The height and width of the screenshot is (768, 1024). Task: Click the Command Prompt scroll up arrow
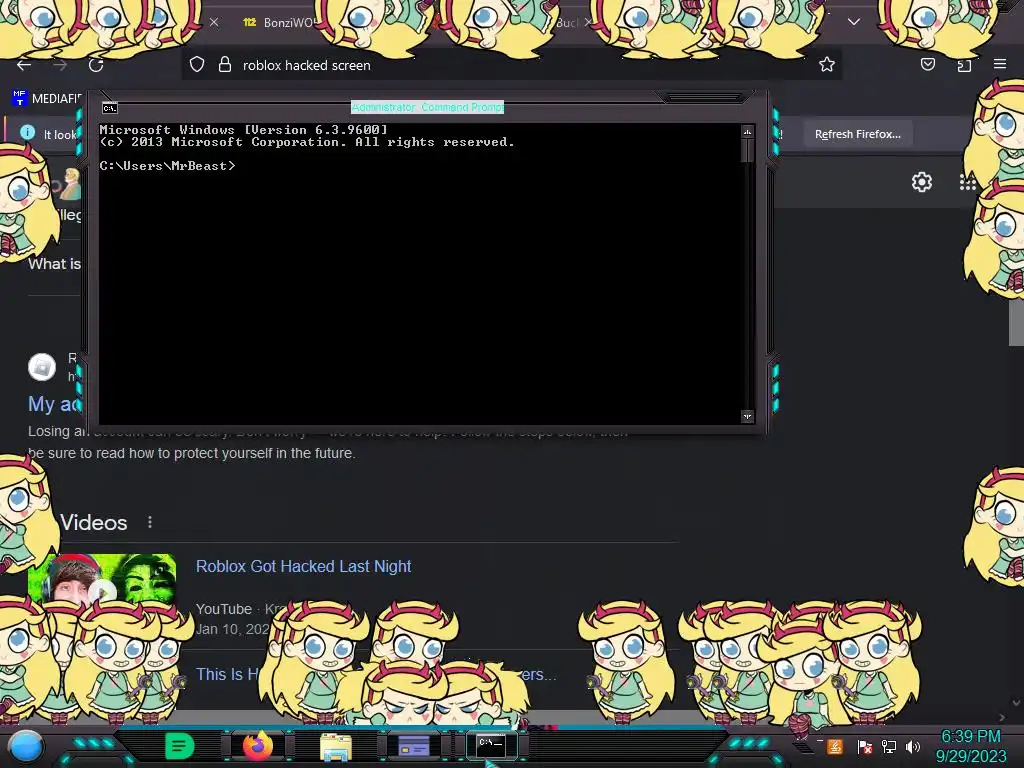[747, 132]
